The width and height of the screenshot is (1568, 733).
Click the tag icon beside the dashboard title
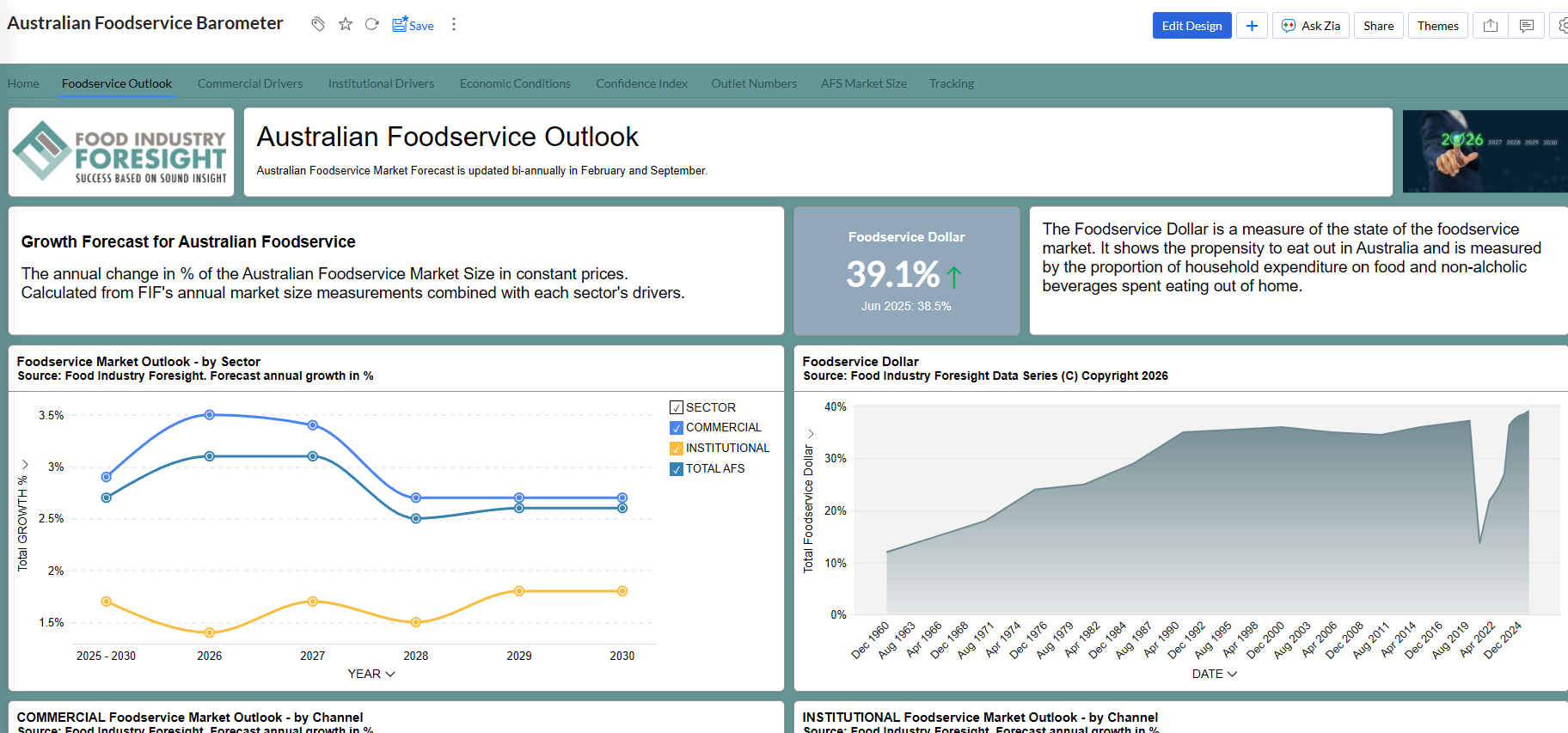pyautogui.click(x=318, y=24)
